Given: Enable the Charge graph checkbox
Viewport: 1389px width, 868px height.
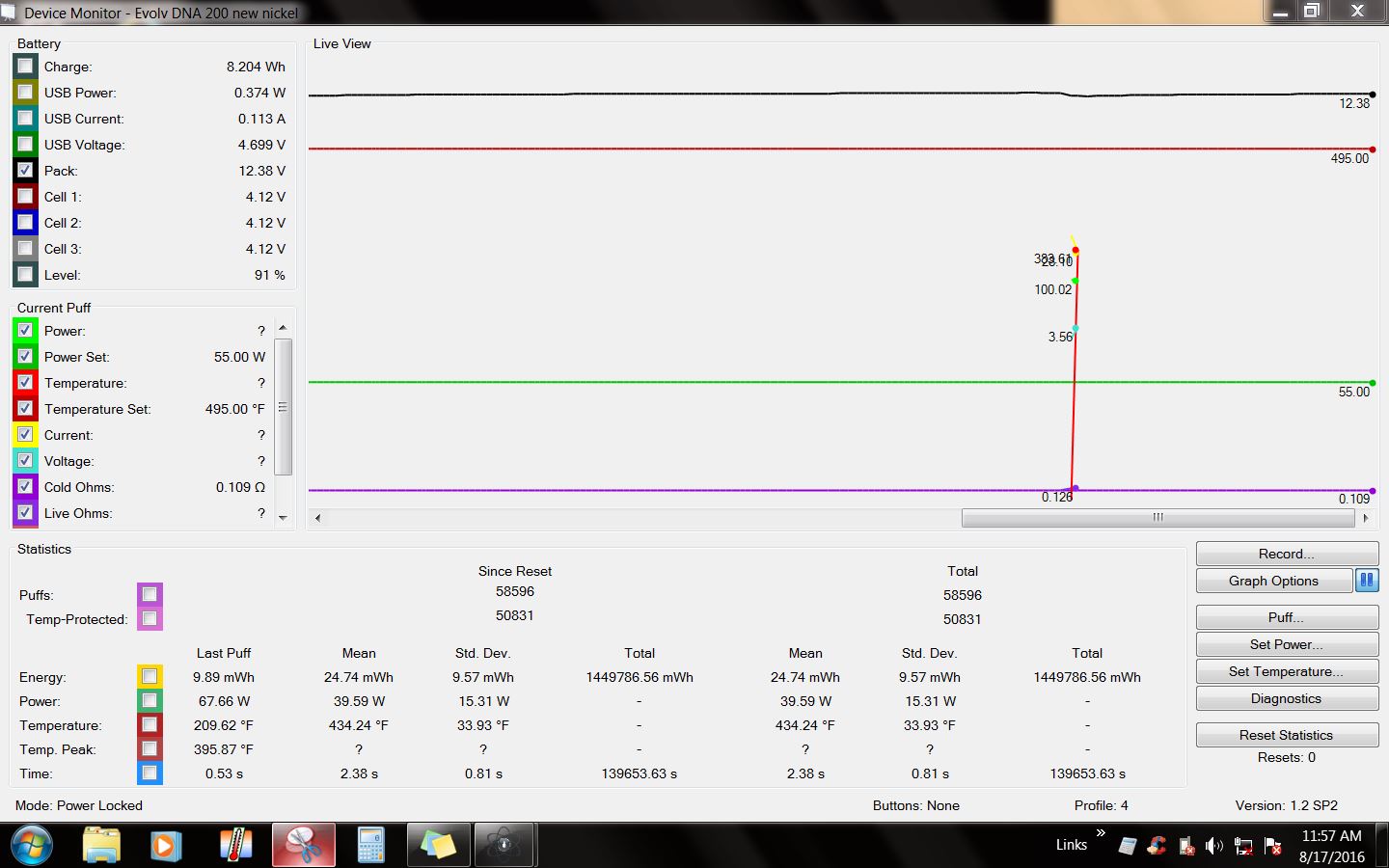Looking at the screenshot, I should [26, 67].
